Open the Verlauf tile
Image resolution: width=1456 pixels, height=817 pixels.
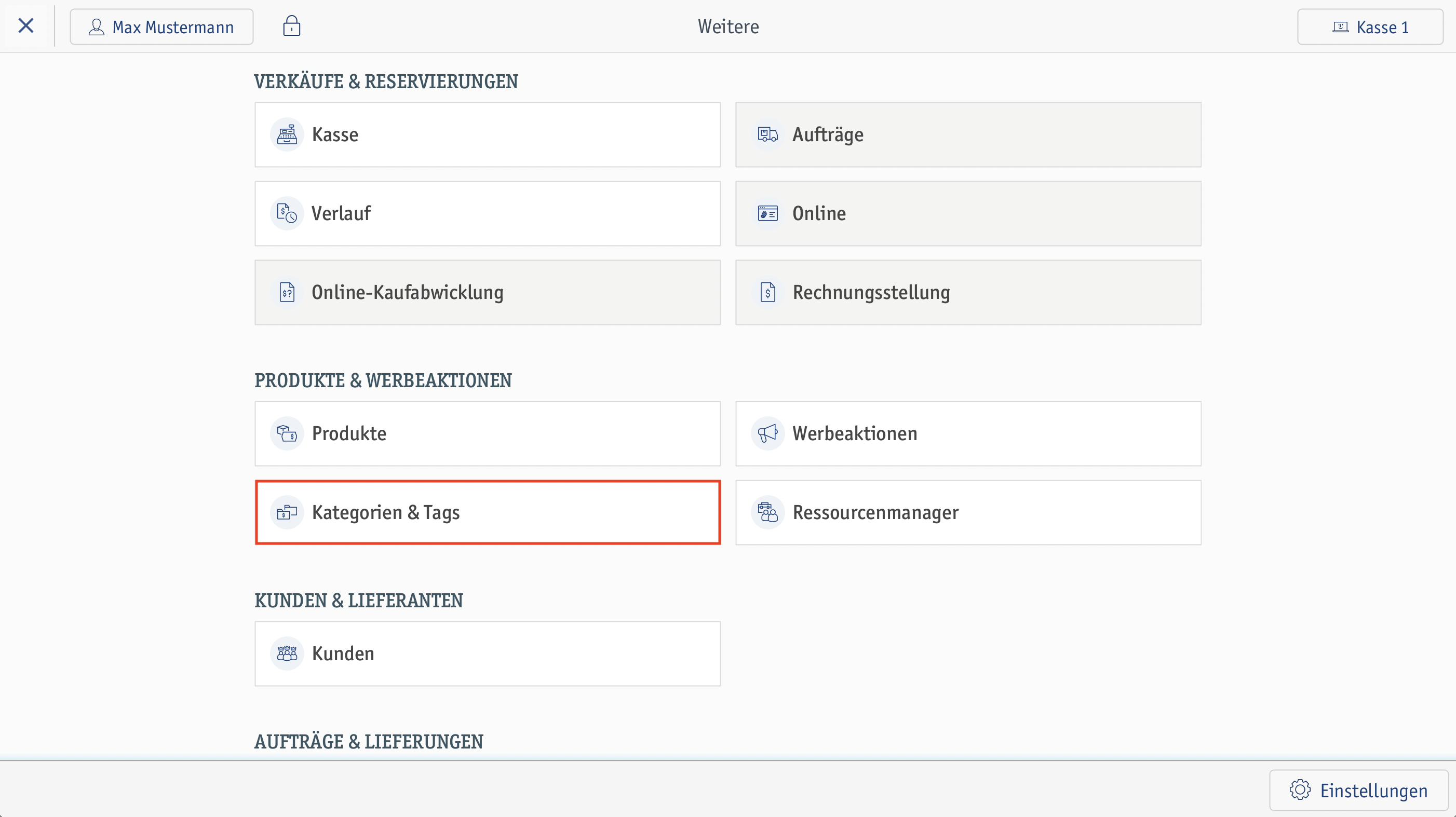488,213
